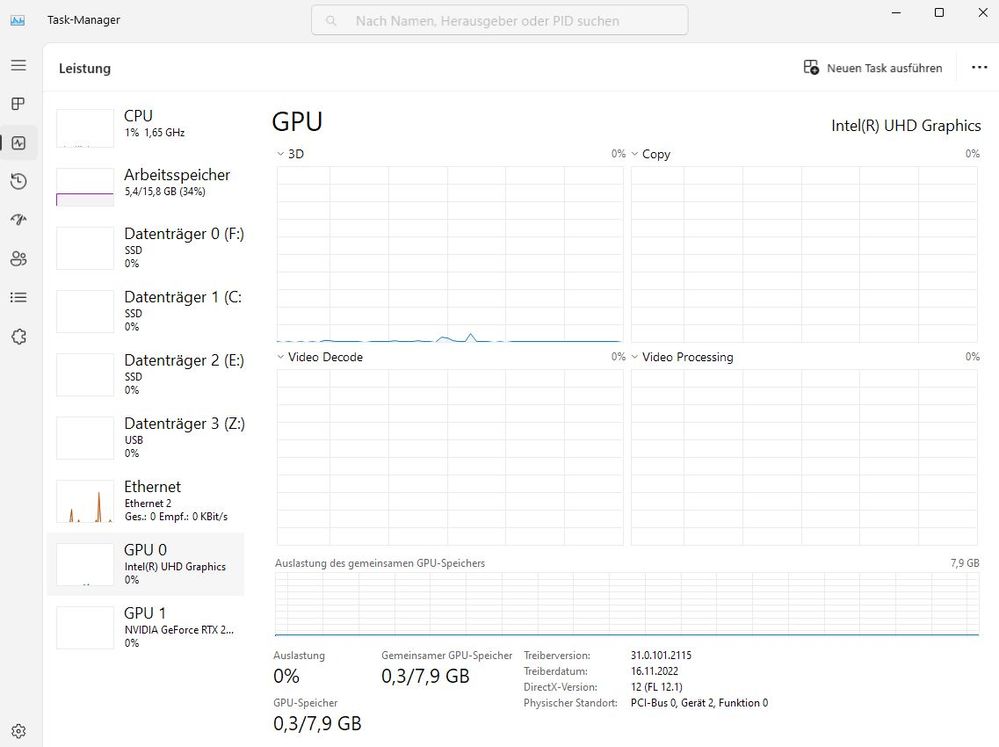The width and height of the screenshot is (999, 747).
Task: Open the App history icon
Action: pyautogui.click(x=18, y=181)
